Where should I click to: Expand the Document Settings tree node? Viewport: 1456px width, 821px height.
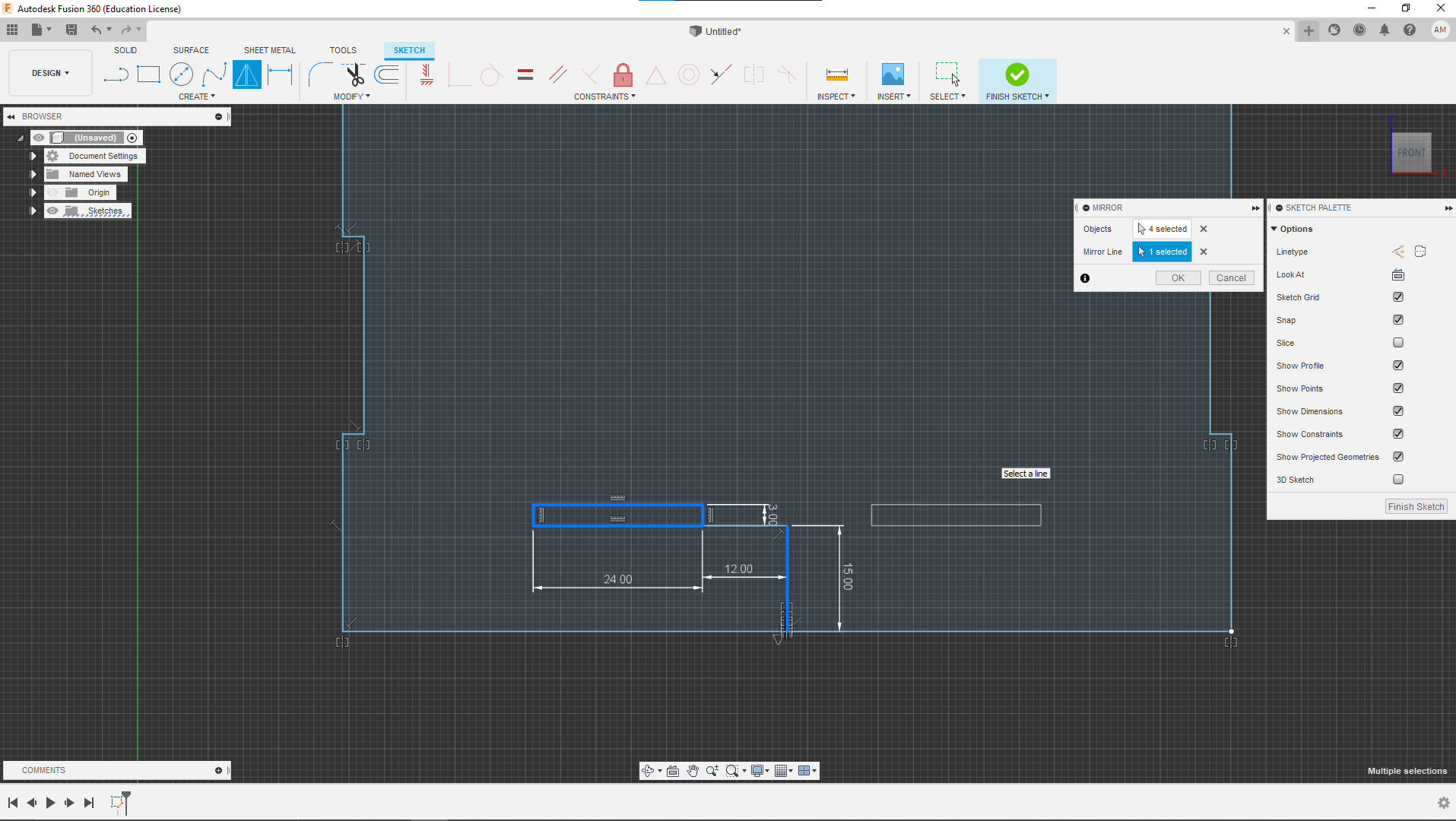click(x=33, y=156)
